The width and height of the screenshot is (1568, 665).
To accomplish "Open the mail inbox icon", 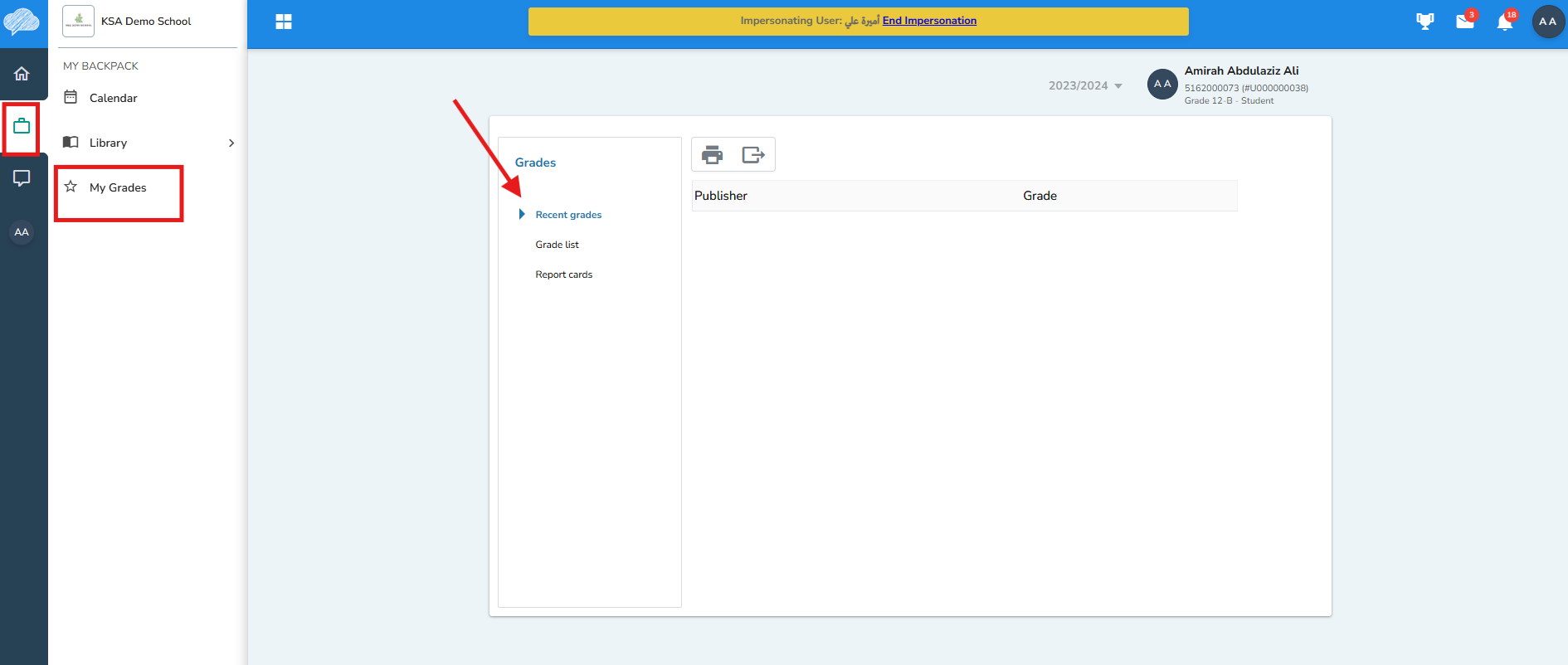I will [x=1465, y=22].
